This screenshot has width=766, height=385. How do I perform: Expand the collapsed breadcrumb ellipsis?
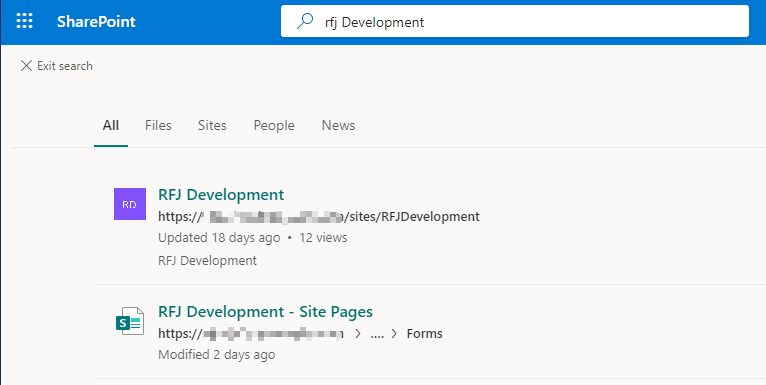click(x=377, y=334)
